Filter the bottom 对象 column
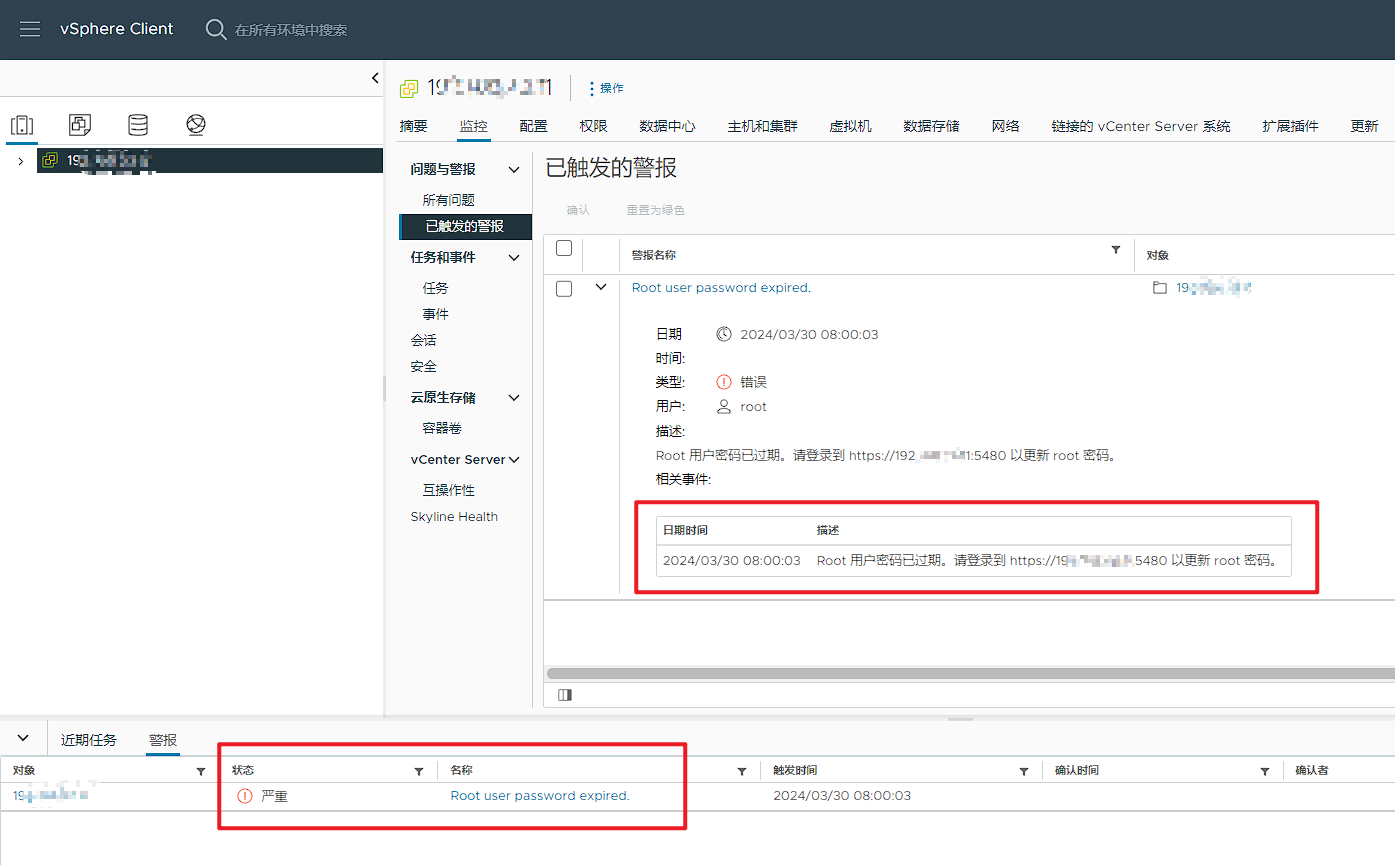 (x=201, y=771)
